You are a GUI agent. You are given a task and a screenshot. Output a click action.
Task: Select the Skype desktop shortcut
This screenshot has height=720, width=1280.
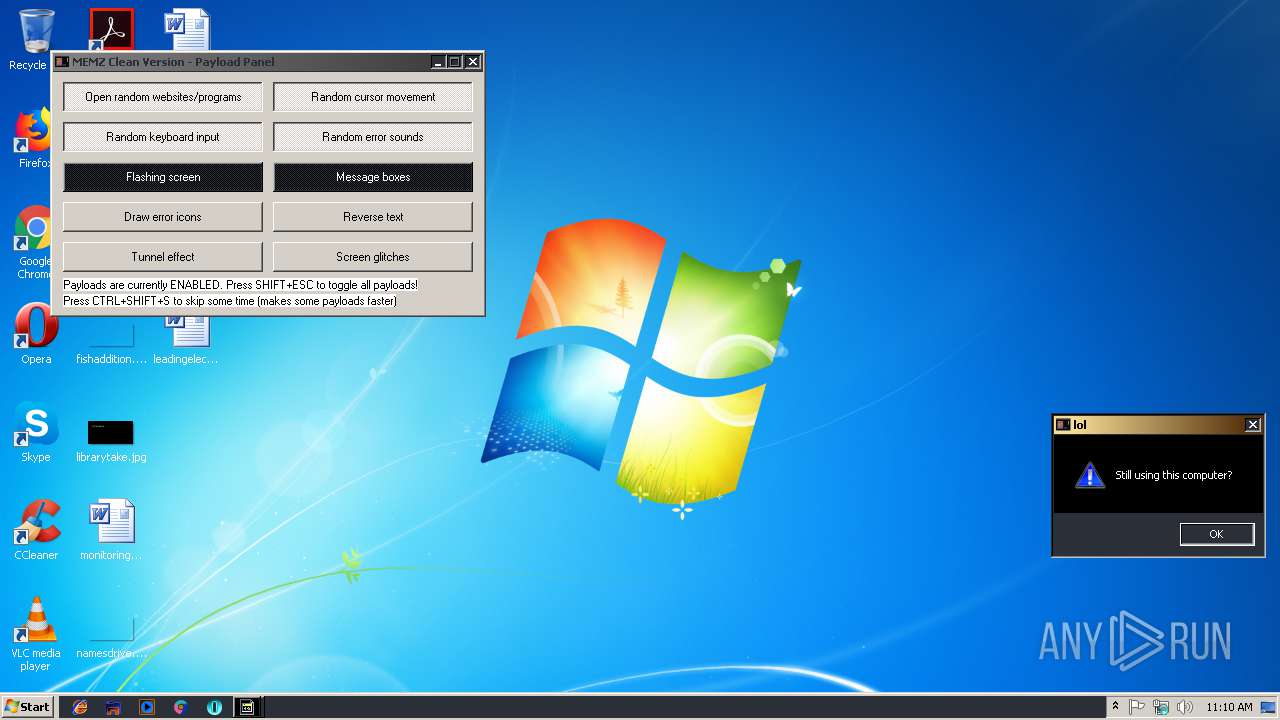tap(35, 432)
